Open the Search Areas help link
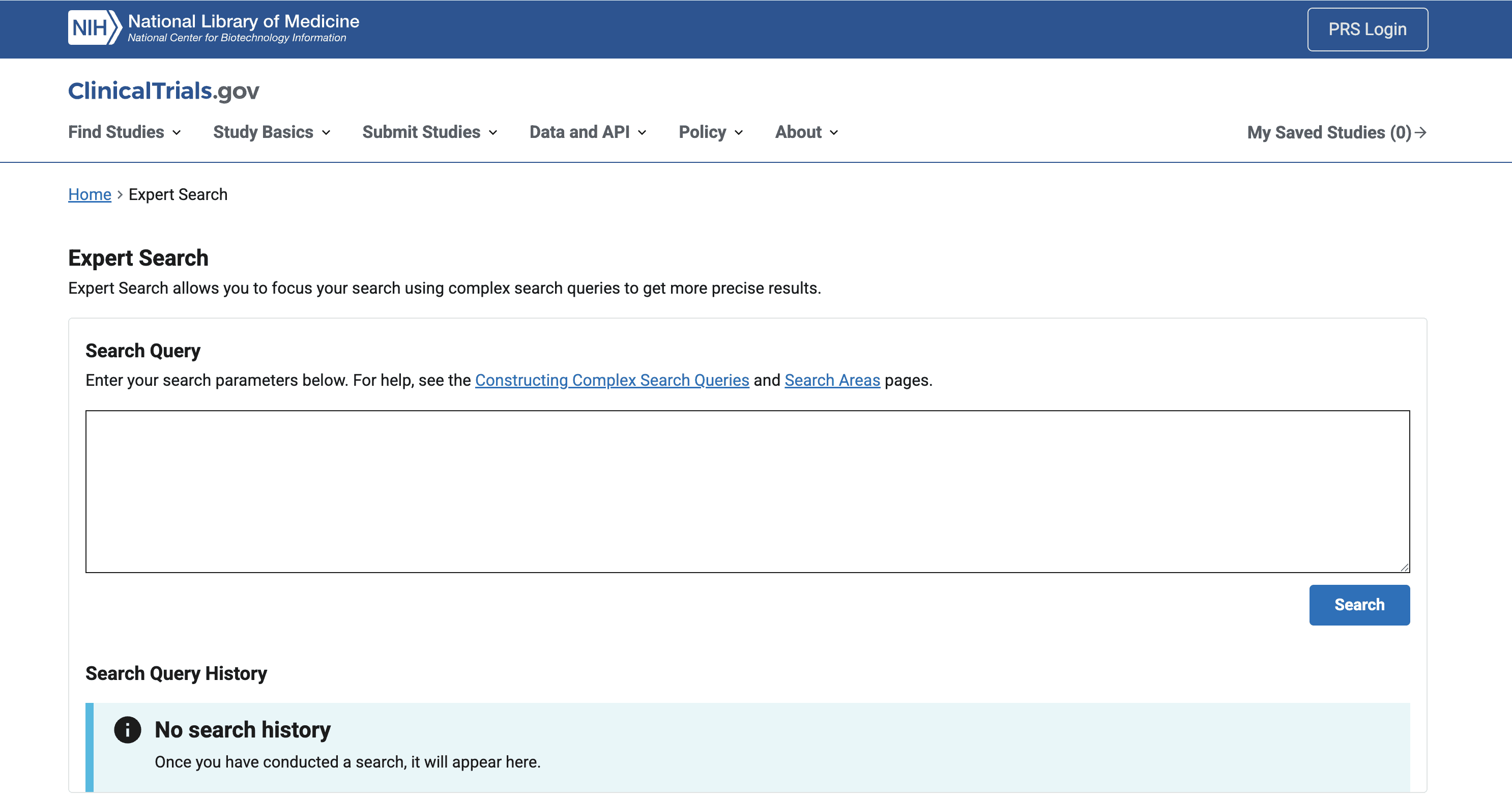 [832, 381]
